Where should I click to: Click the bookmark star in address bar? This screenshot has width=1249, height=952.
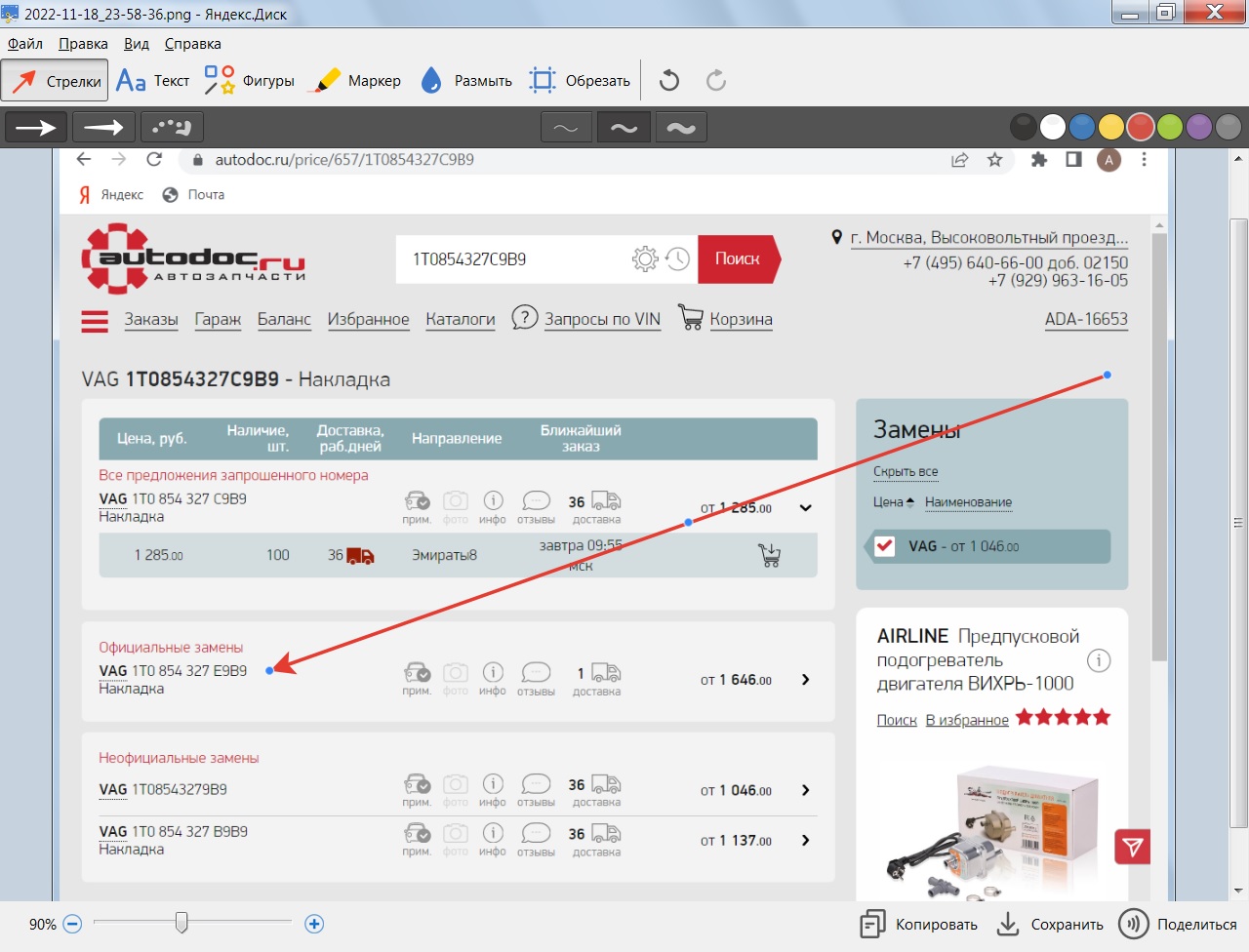point(994,160)
